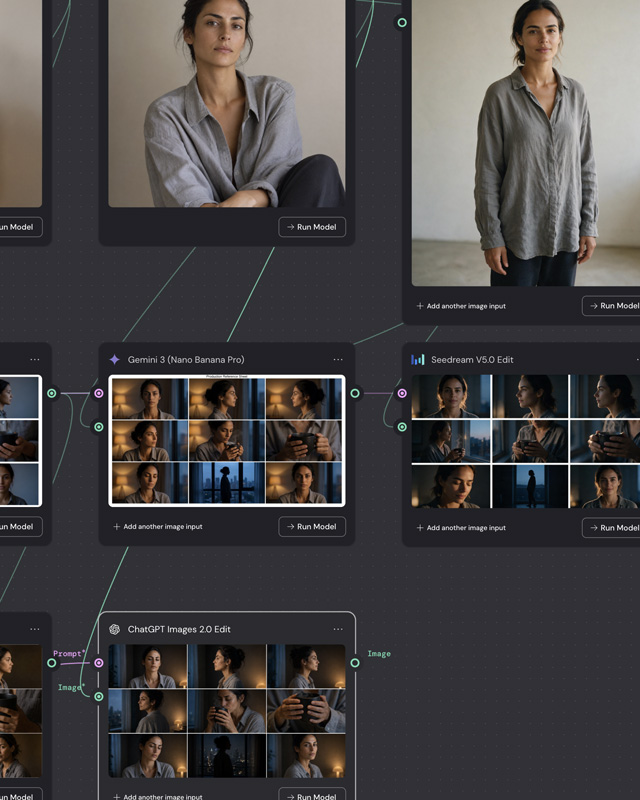Click the Gemini 3 (Nano Banana Pro) title
The height and width of the screenshot is (800, 640).
[186, 360]
